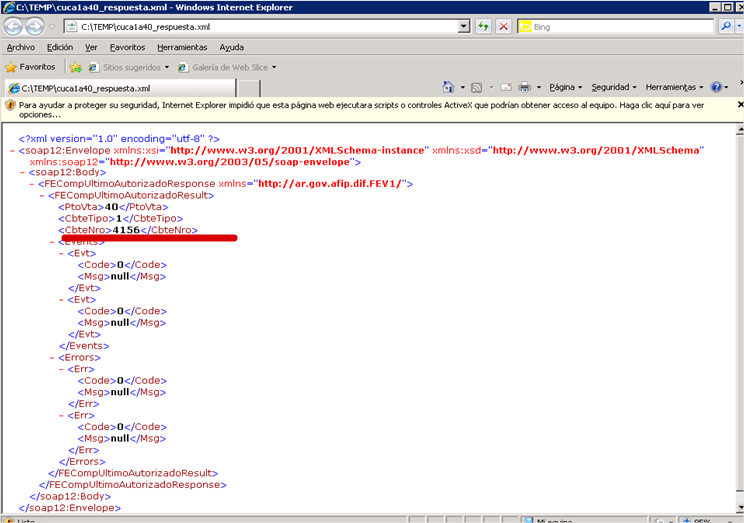744x523 pixels.
Task: Collapse the first Evt node
Action: point(61,253)
